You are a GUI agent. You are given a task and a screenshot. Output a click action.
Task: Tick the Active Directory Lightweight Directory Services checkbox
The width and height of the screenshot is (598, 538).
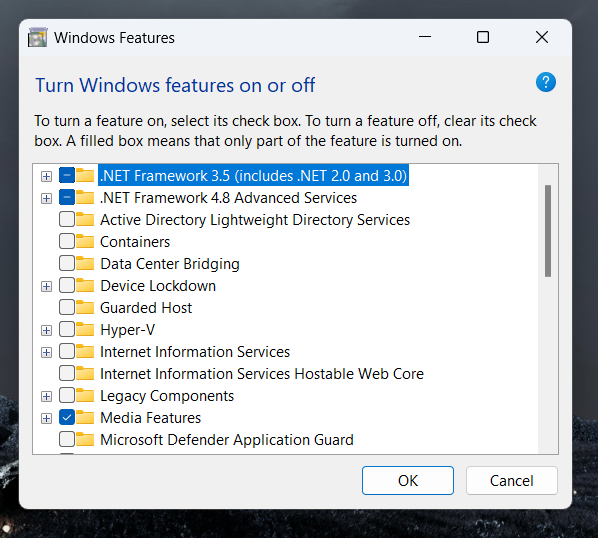tap(67, 220)
